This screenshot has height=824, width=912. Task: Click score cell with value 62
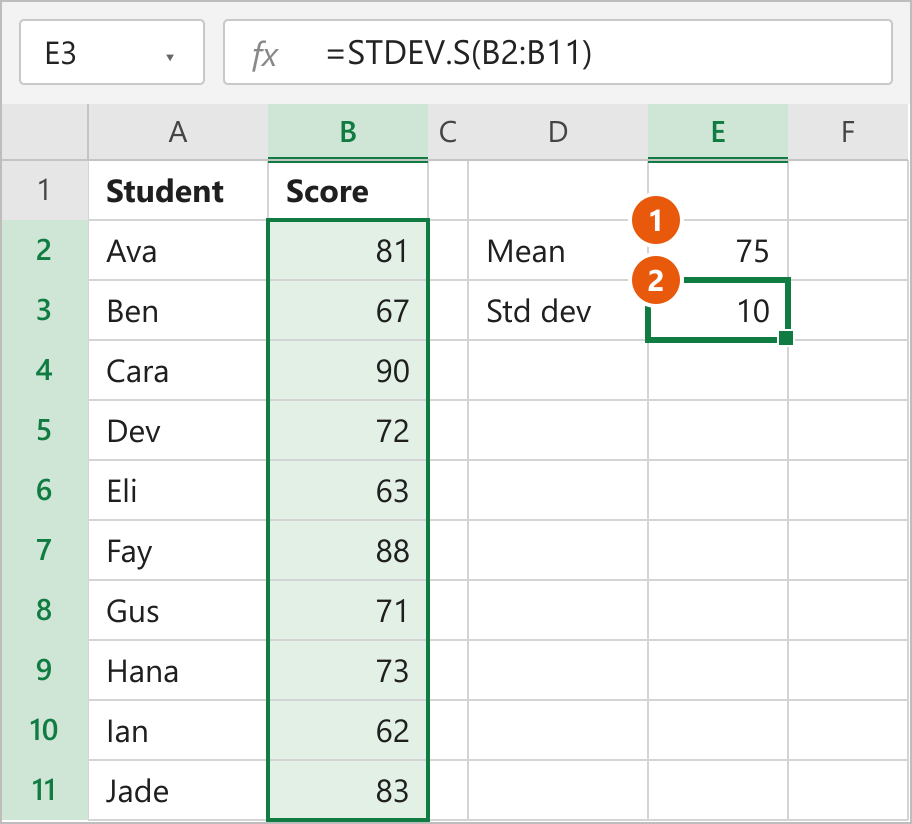348,730
